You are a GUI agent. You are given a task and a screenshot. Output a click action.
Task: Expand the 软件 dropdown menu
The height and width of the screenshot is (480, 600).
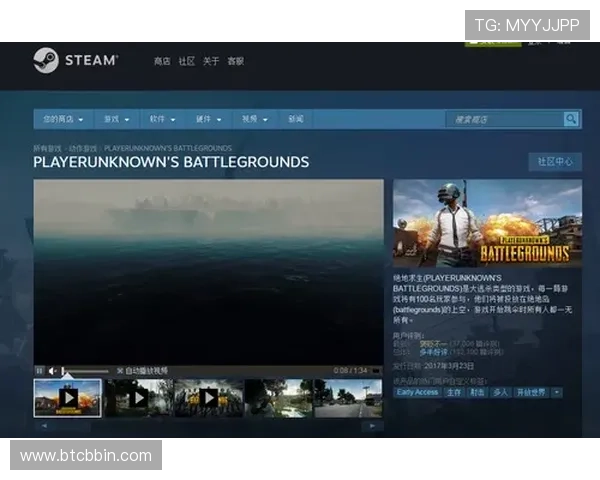(162, 119)
